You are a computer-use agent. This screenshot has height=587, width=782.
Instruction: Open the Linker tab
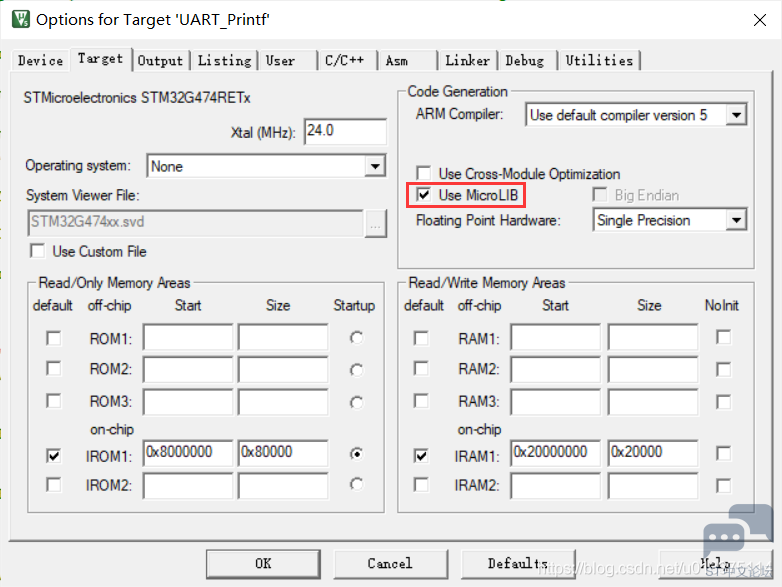point(467,61)
